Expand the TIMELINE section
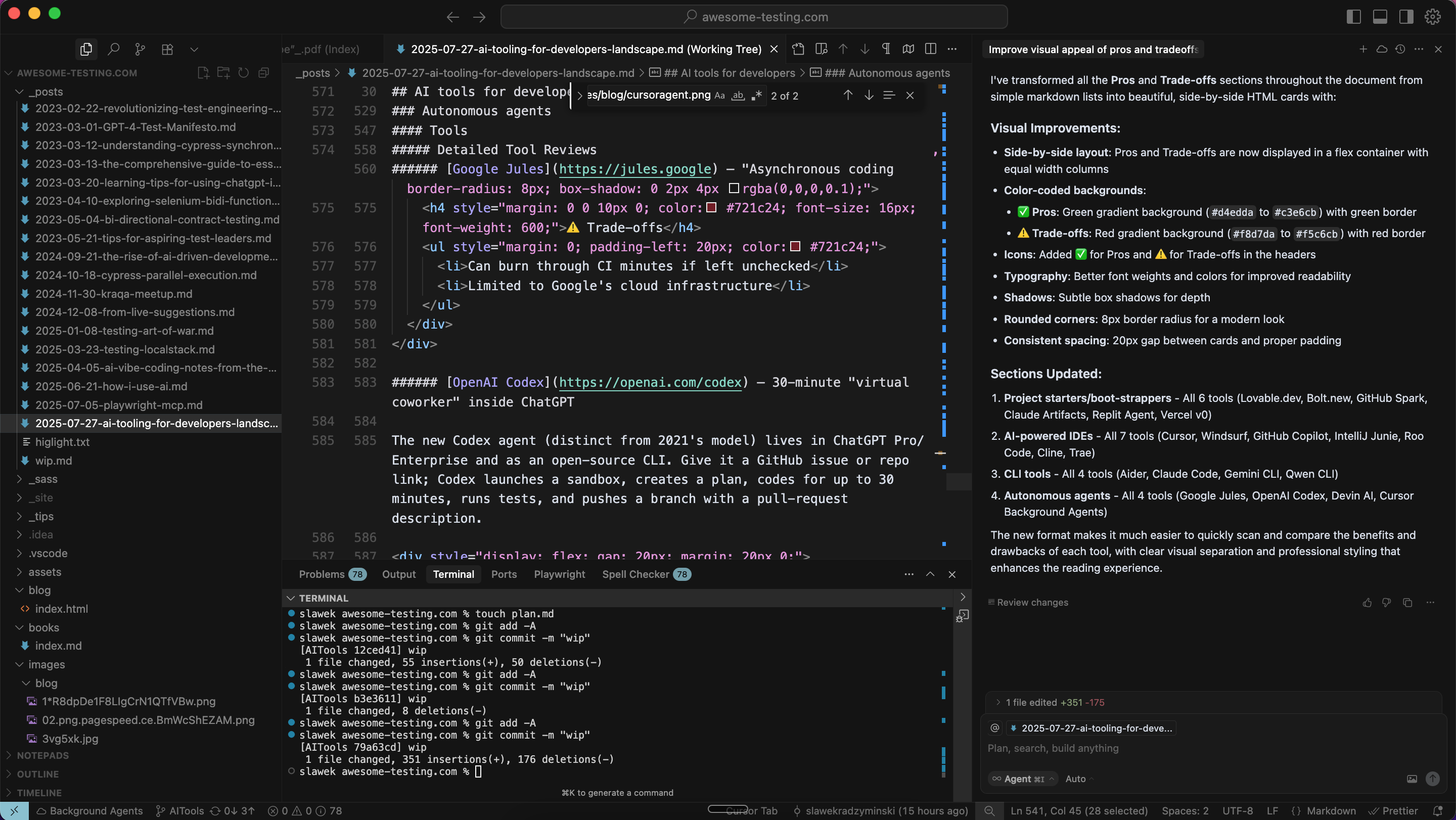 (x=39, y=793)
